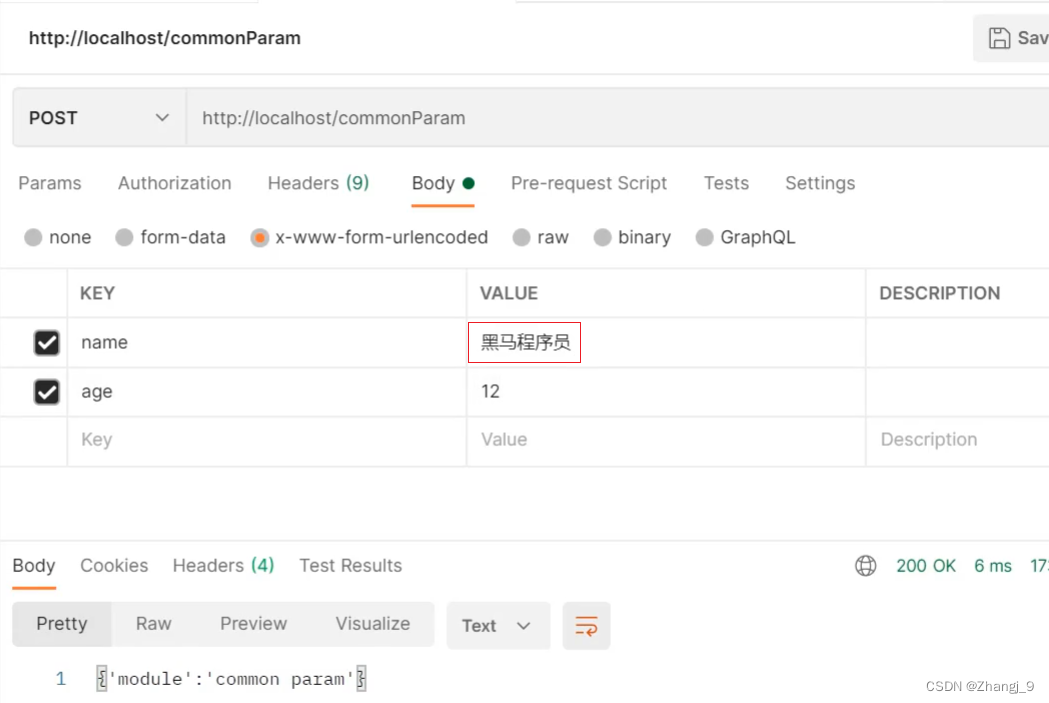Click the 6 ms response time
The image size is (1049, 703).
click(x=993, y=566)
